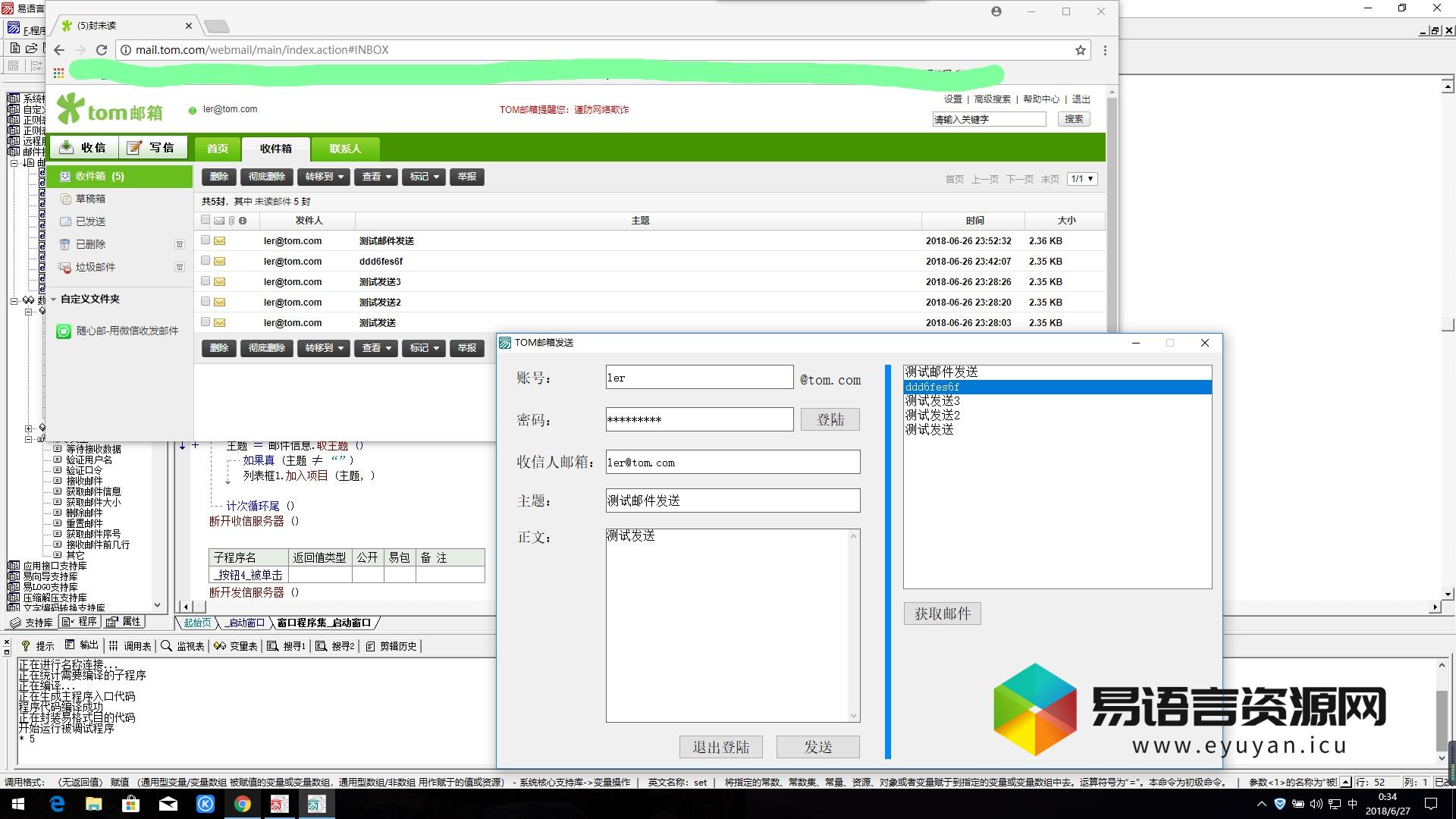The width and height of the screenshot is (1456, 819).
Task: Reload the tom mail page
Action: click(x=101, y=50)
